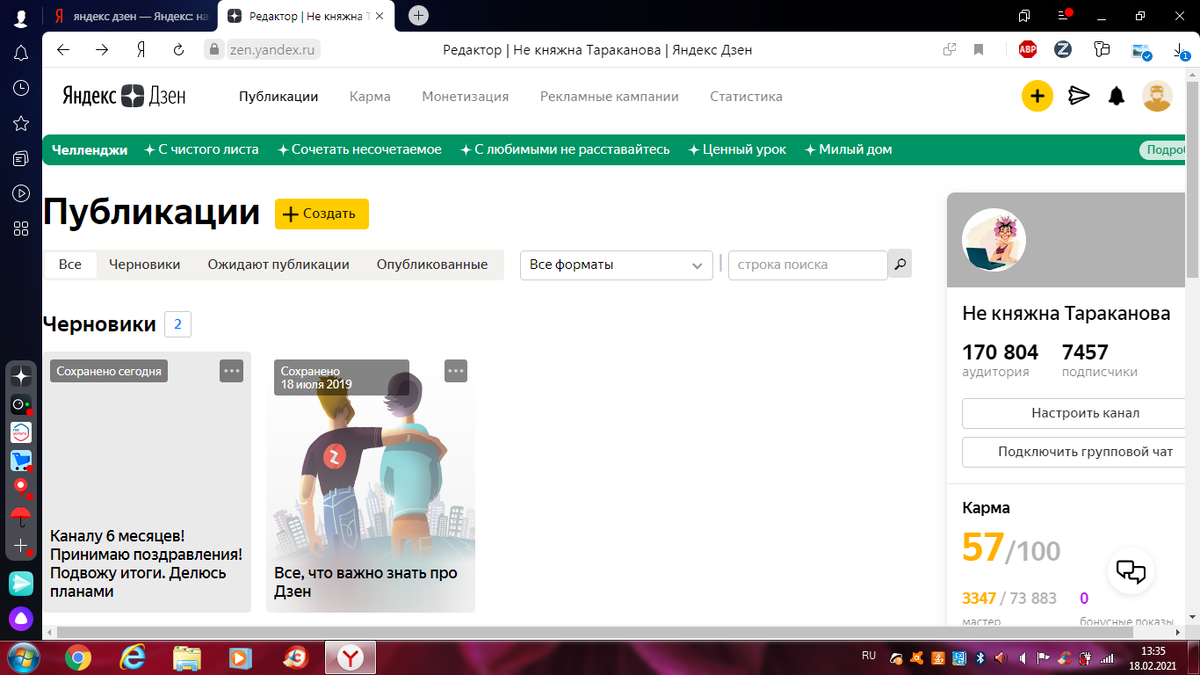
Task: Open Zen notifications bell in header
Action: (1117, 96)
